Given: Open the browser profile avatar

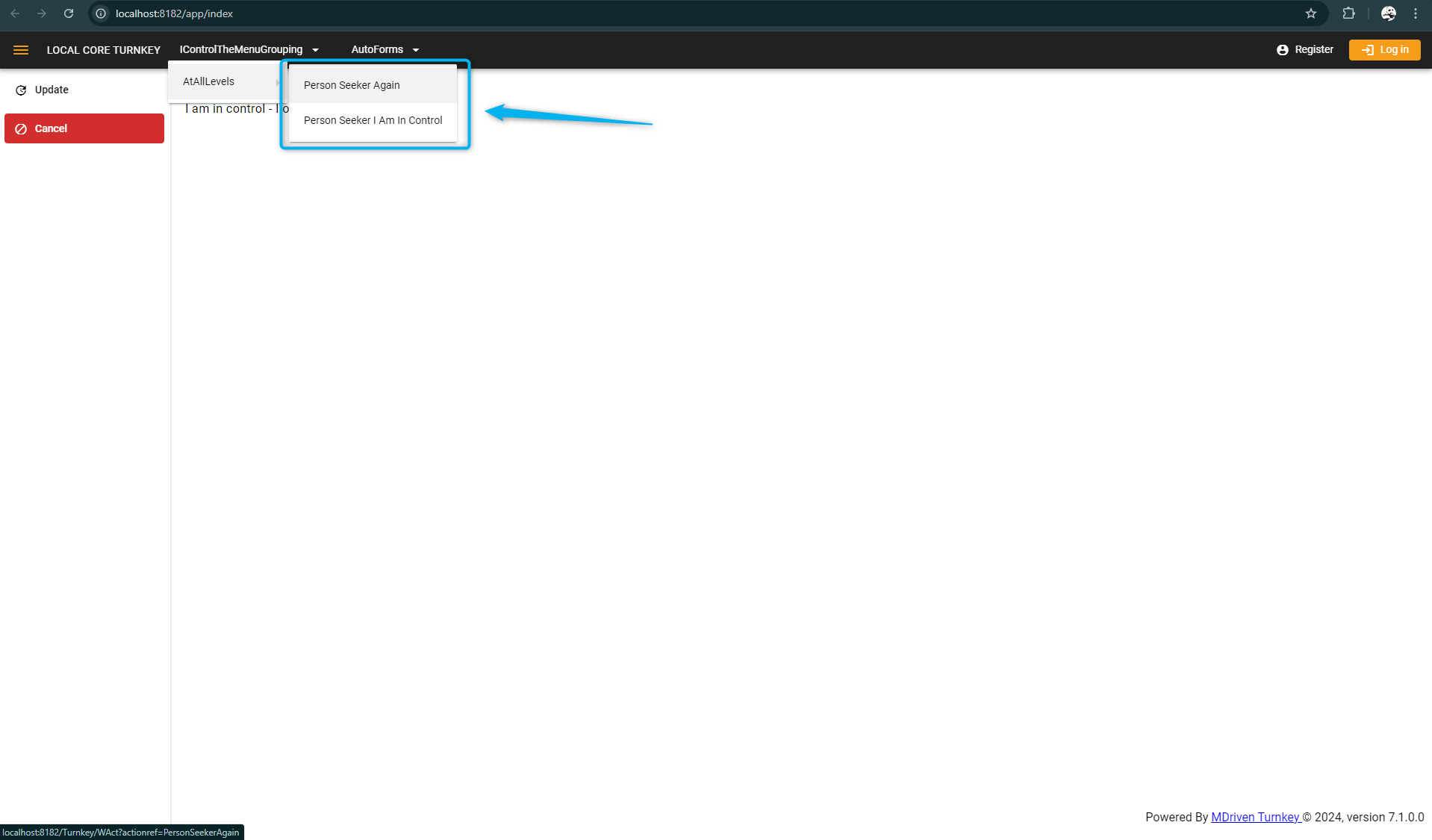Looking at the screenshot, I should 1388,13.
